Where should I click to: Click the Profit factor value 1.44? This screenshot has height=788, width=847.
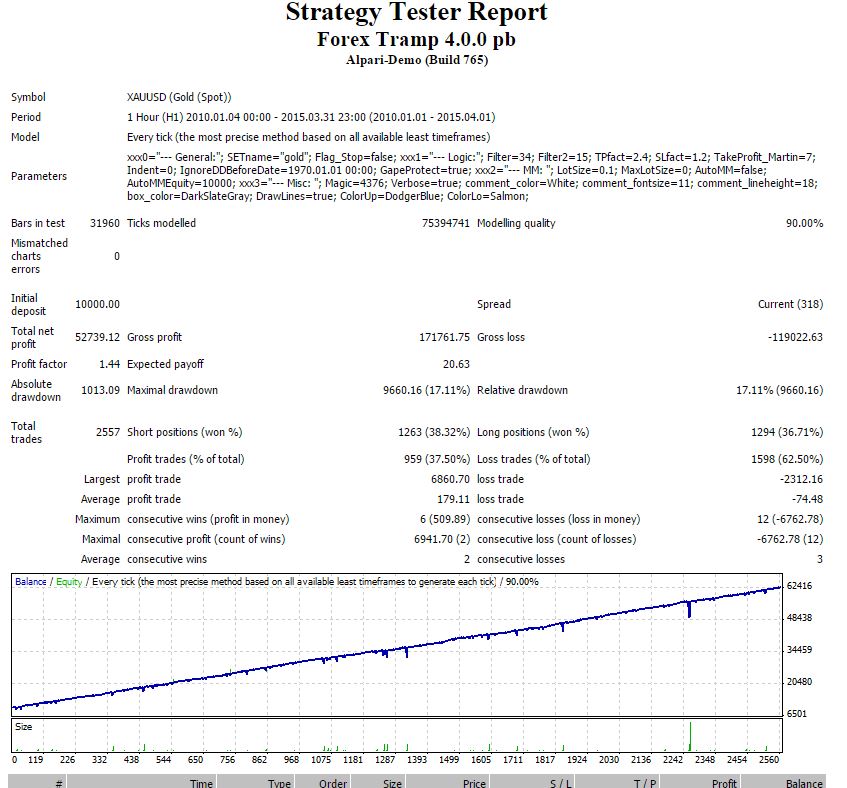[110, 364]
